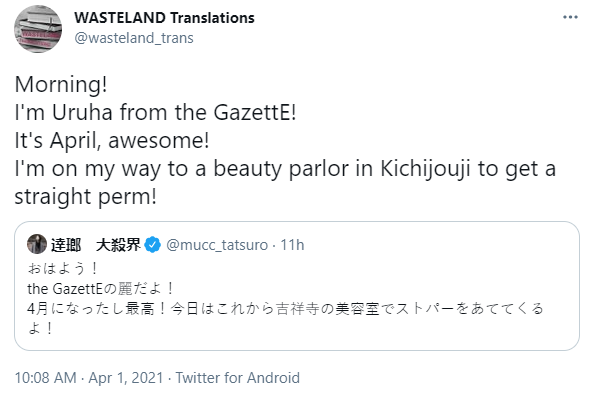Open the 達瑯 大殺界 quoted author name

click(x=95, y=245)
